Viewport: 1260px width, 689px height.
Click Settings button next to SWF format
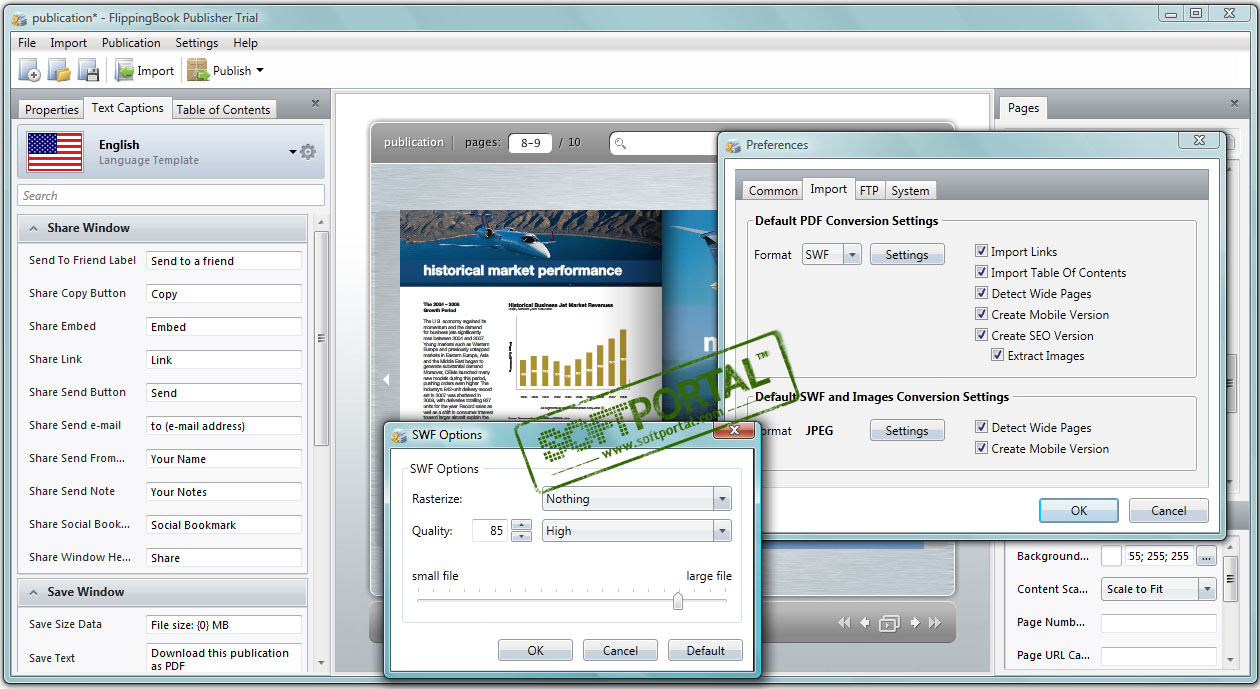tap(906, 255)
